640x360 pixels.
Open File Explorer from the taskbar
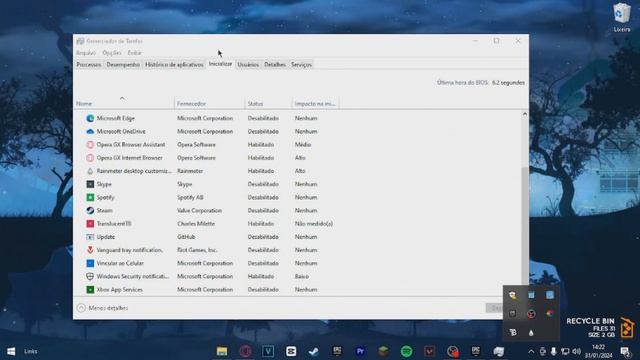pyautogui.click(x=222, y=351)
